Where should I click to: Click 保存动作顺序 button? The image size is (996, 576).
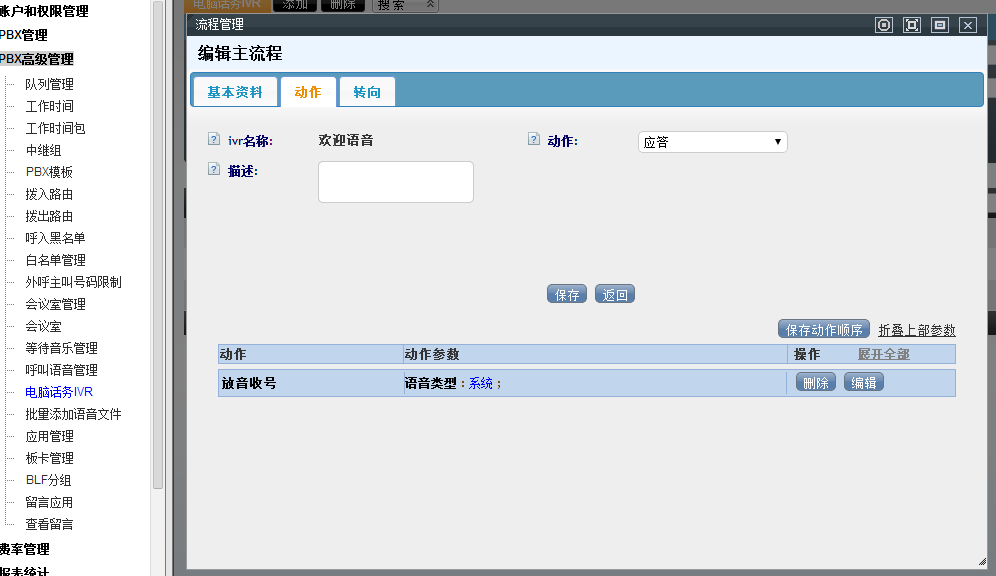click(x=823, y=330)
